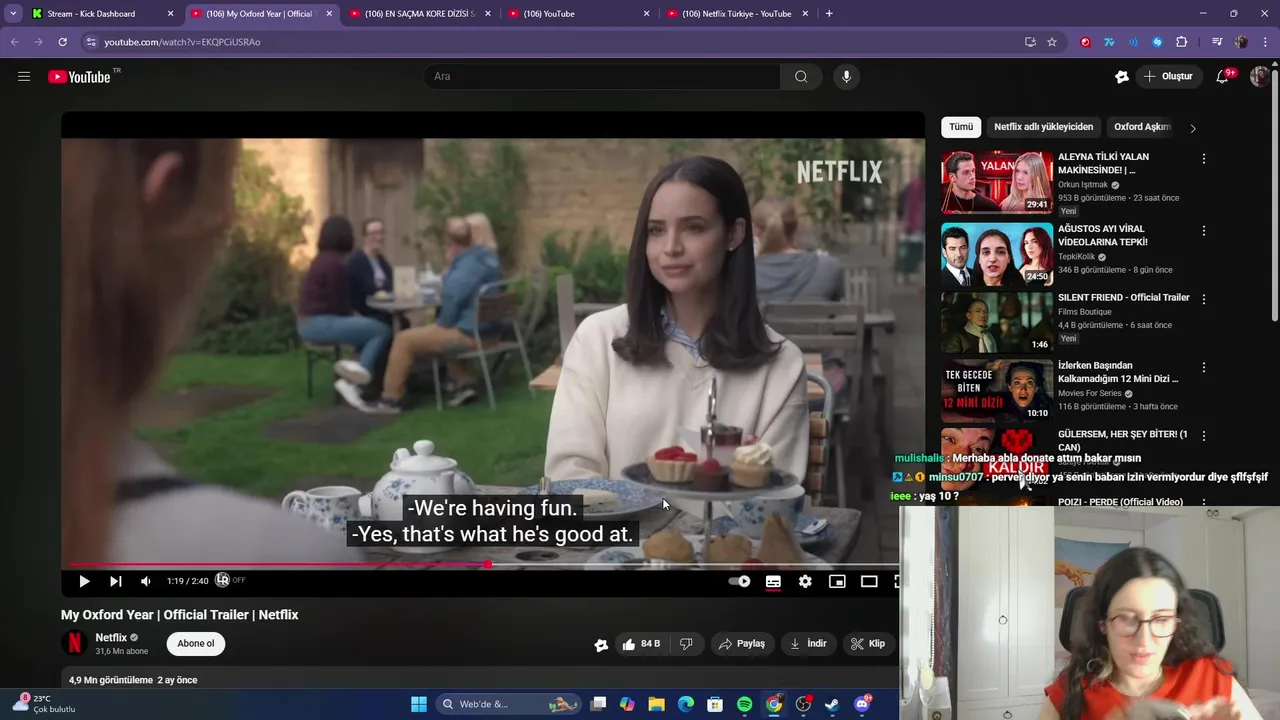
Task: Open the Netflix channel avatar
Action: [x=74, y=644]
